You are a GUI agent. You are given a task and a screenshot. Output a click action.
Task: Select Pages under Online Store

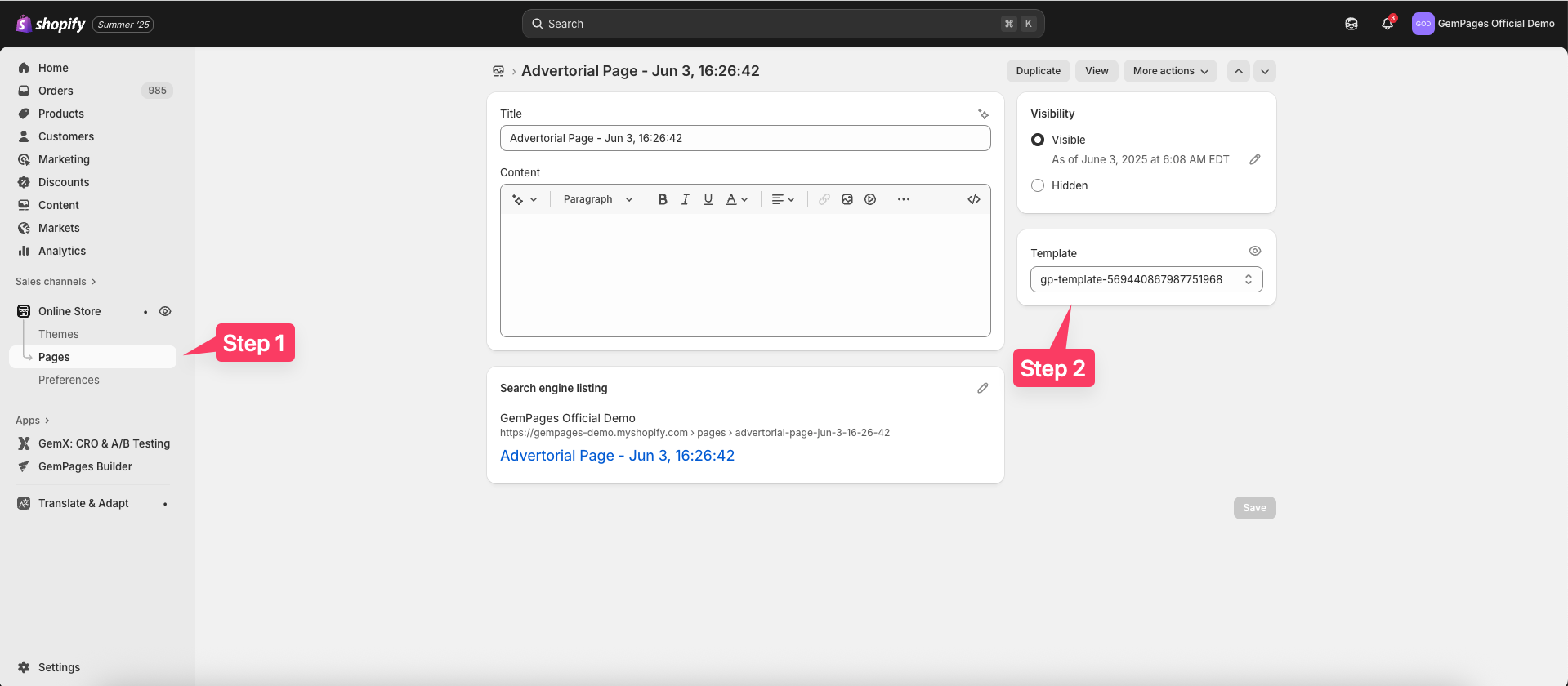click(x=92, y=357)
